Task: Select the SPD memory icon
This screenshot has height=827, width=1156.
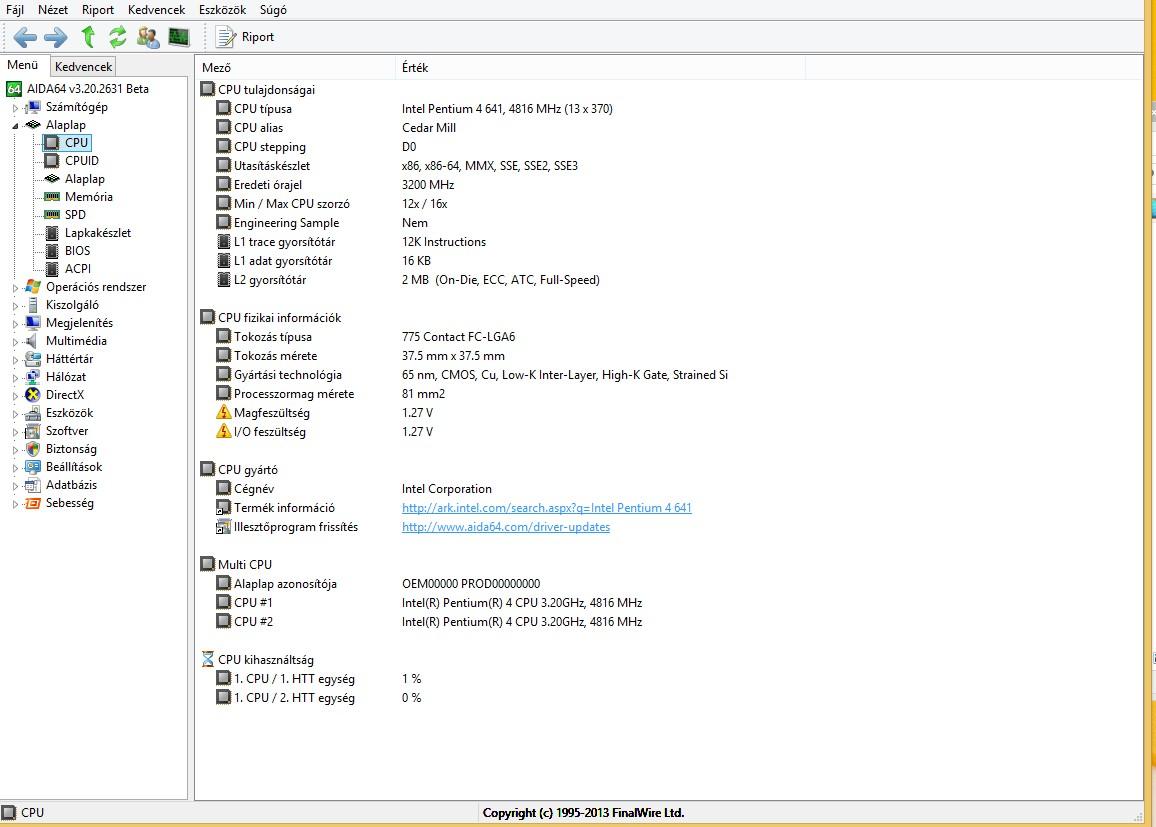Action: coord(52,214)
